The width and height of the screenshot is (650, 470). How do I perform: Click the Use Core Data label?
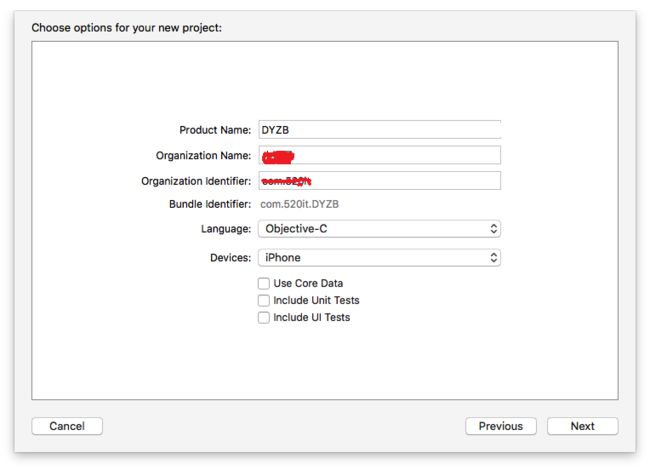pos(308,283)
